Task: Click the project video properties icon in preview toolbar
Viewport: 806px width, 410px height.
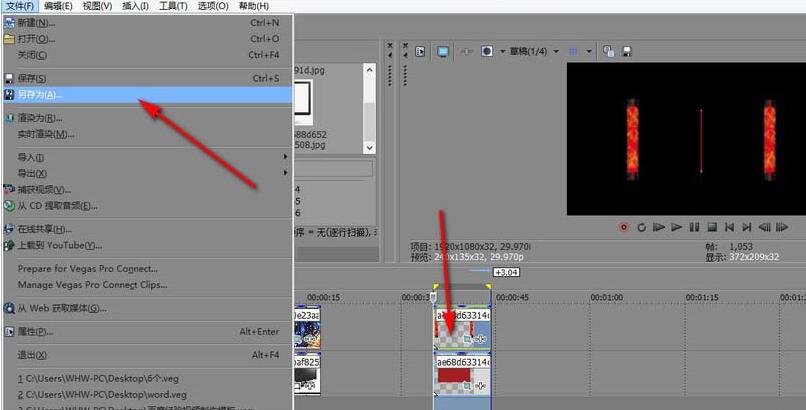Action: coord(420,51)
